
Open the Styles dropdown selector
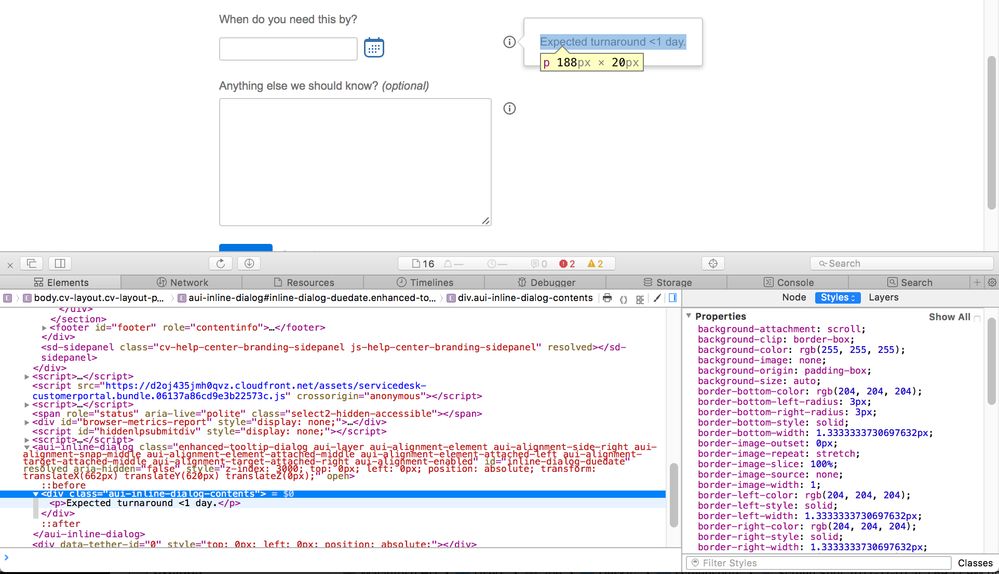pos(838,298)
